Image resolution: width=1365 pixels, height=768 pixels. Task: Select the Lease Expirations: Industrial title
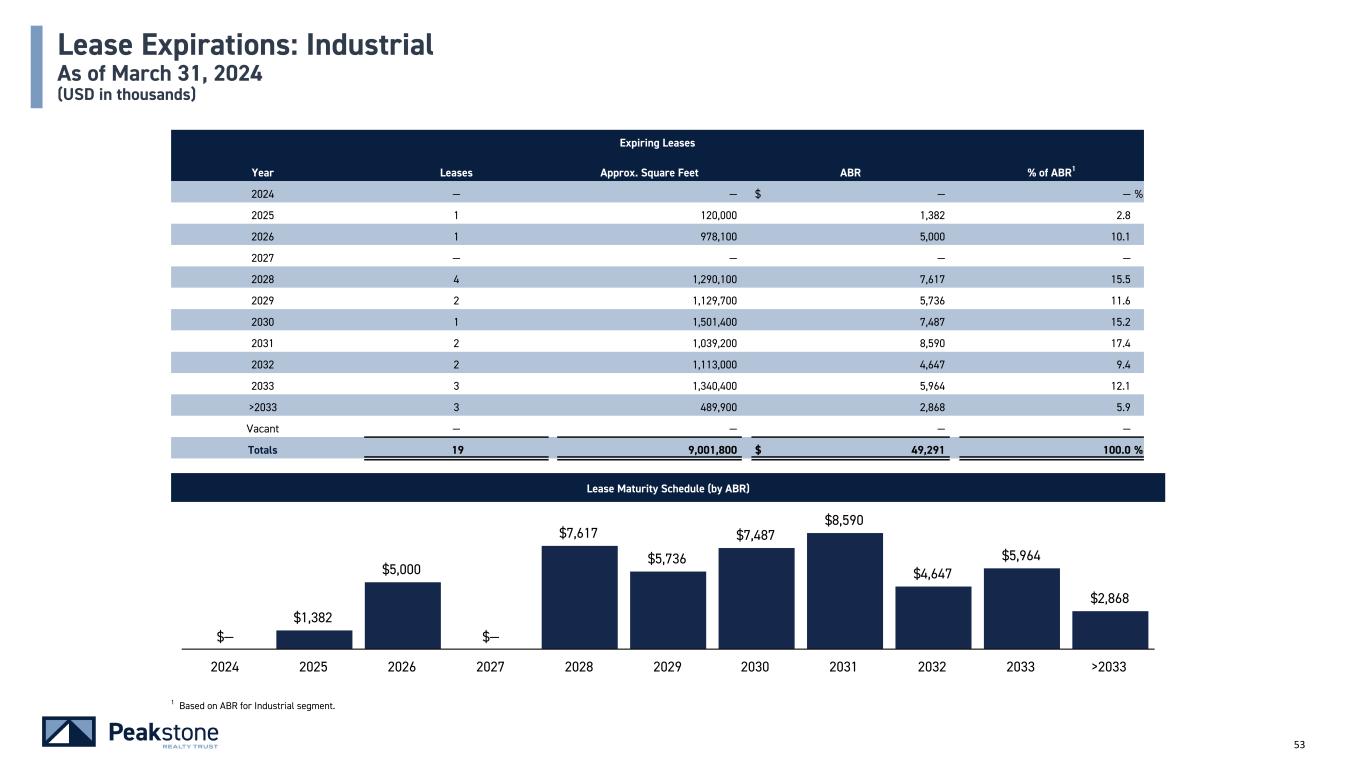245,45
